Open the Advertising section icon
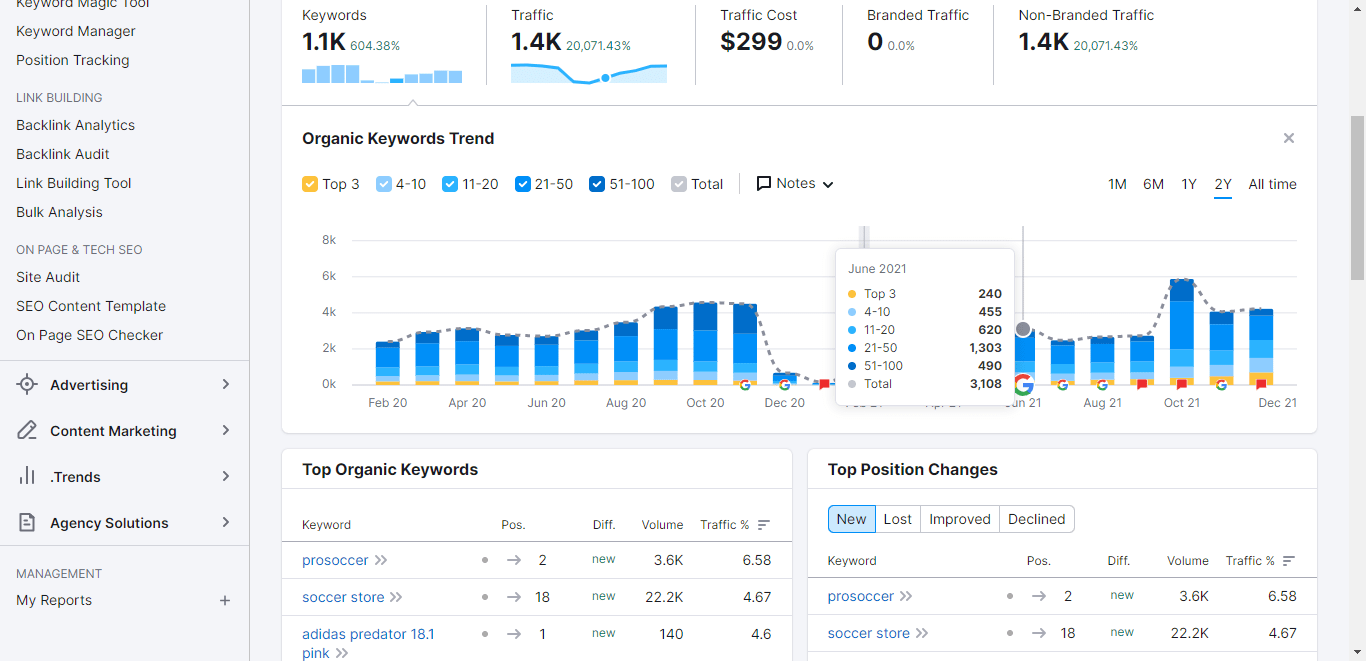The width and height of the screenshot is (1366, 661). coord(27,384)
